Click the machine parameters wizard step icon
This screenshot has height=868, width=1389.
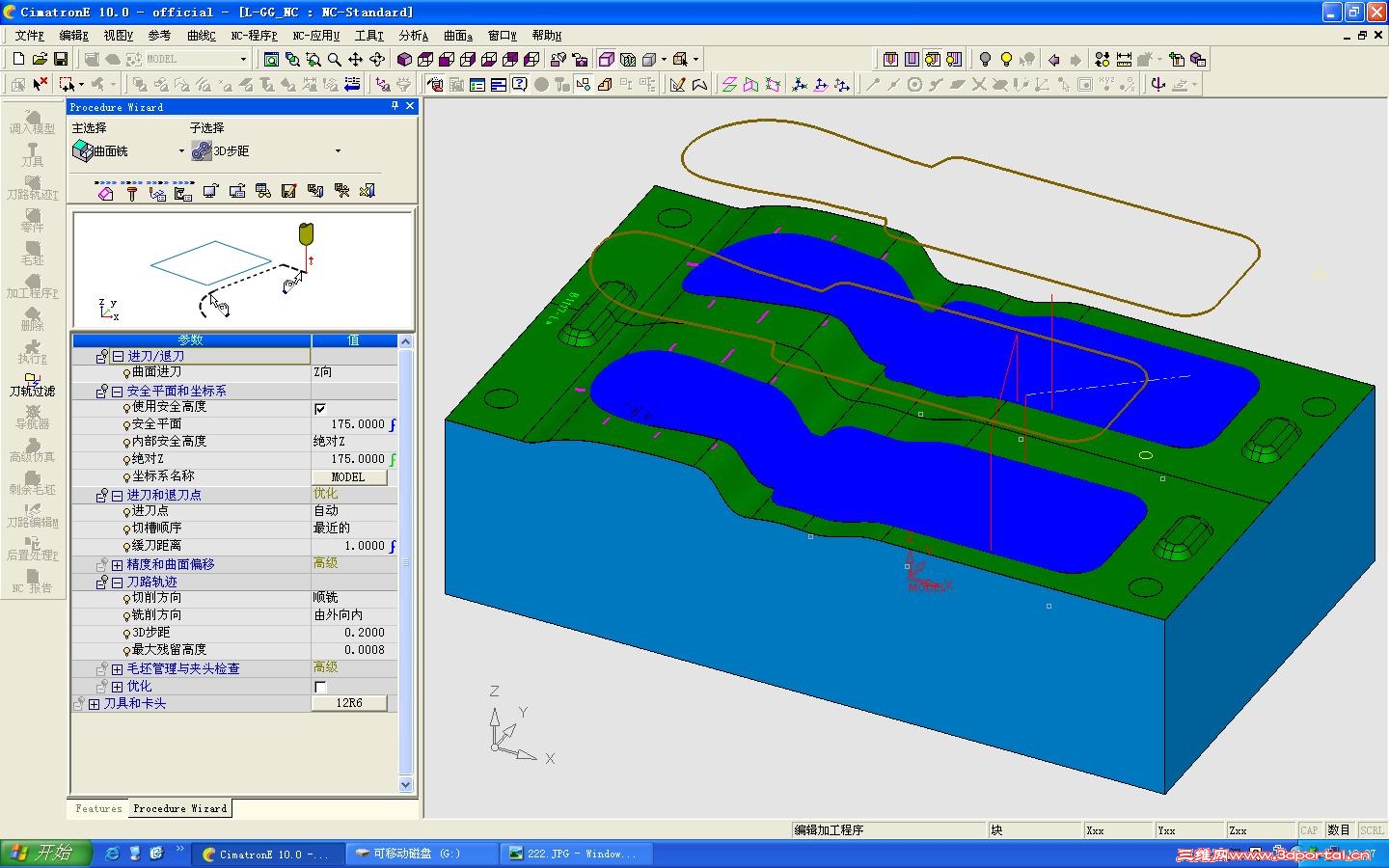(184, 192)
